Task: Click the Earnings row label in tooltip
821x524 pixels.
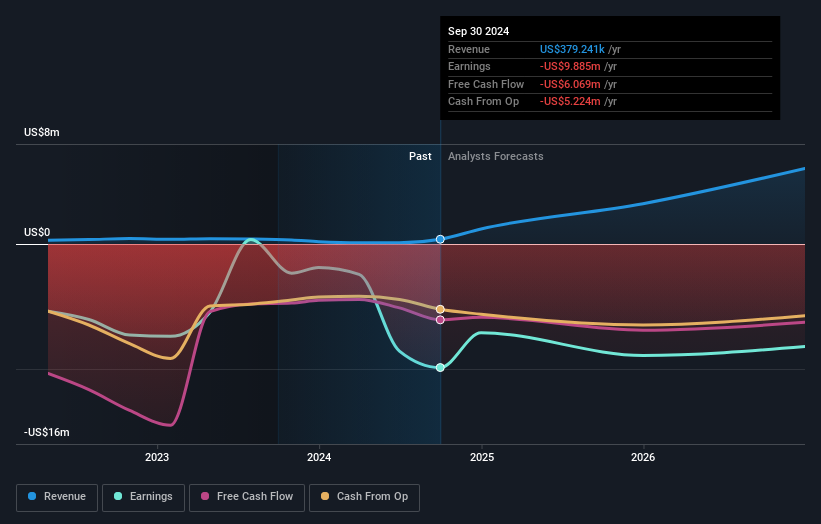Action: point(469,66)
